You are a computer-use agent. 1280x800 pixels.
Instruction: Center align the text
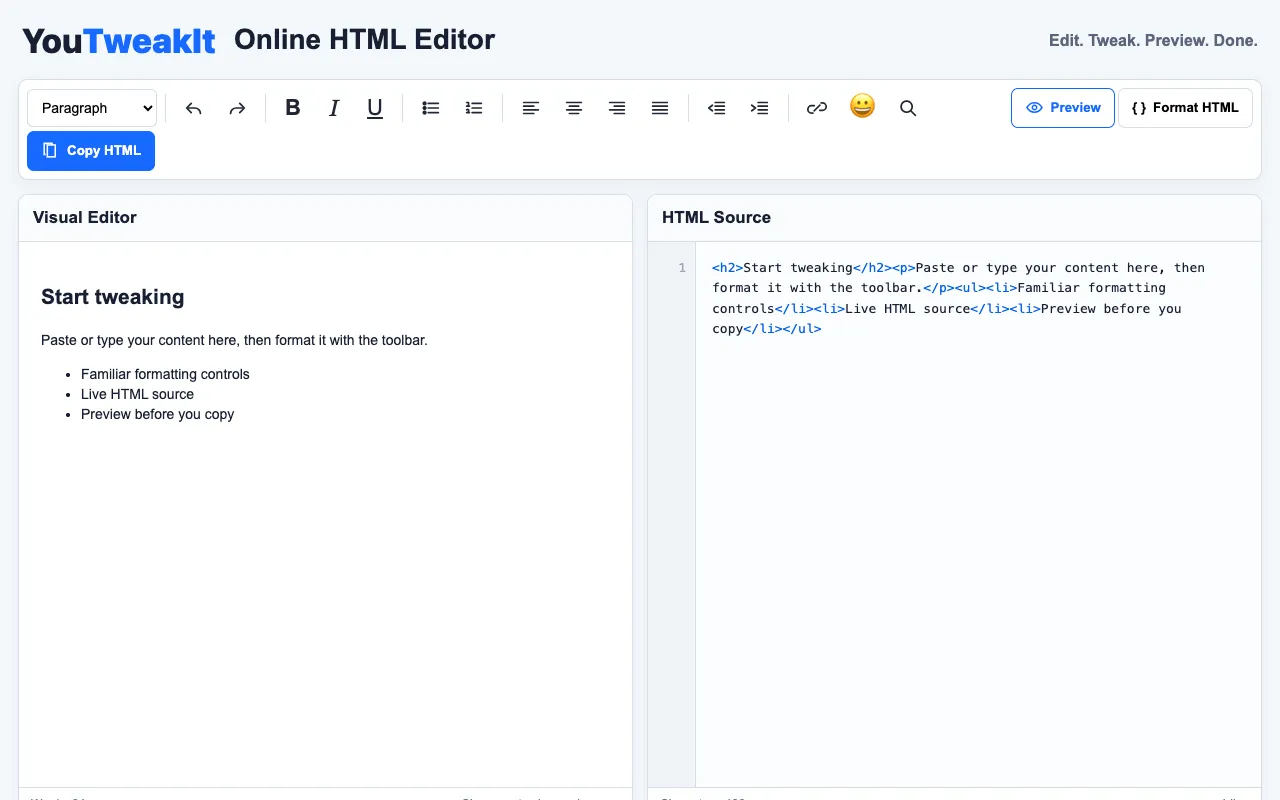(574, 108)
